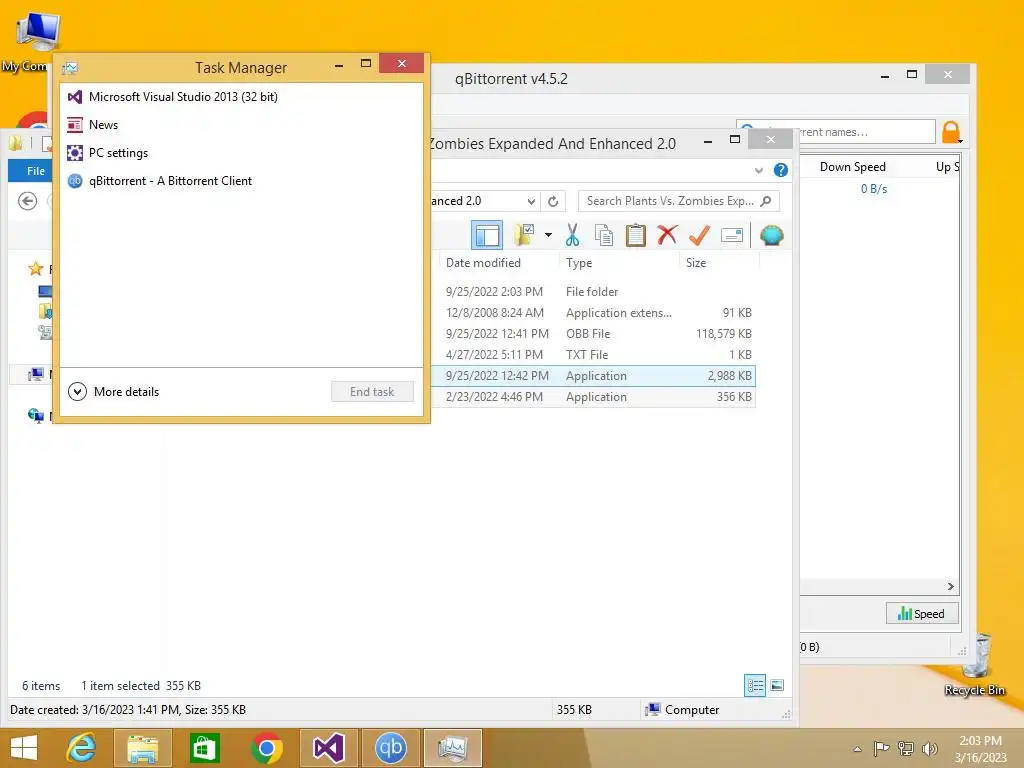Click the 0 B/s down speed value
The height and width of the screenshot is (768, 1024).
(874, 189)
